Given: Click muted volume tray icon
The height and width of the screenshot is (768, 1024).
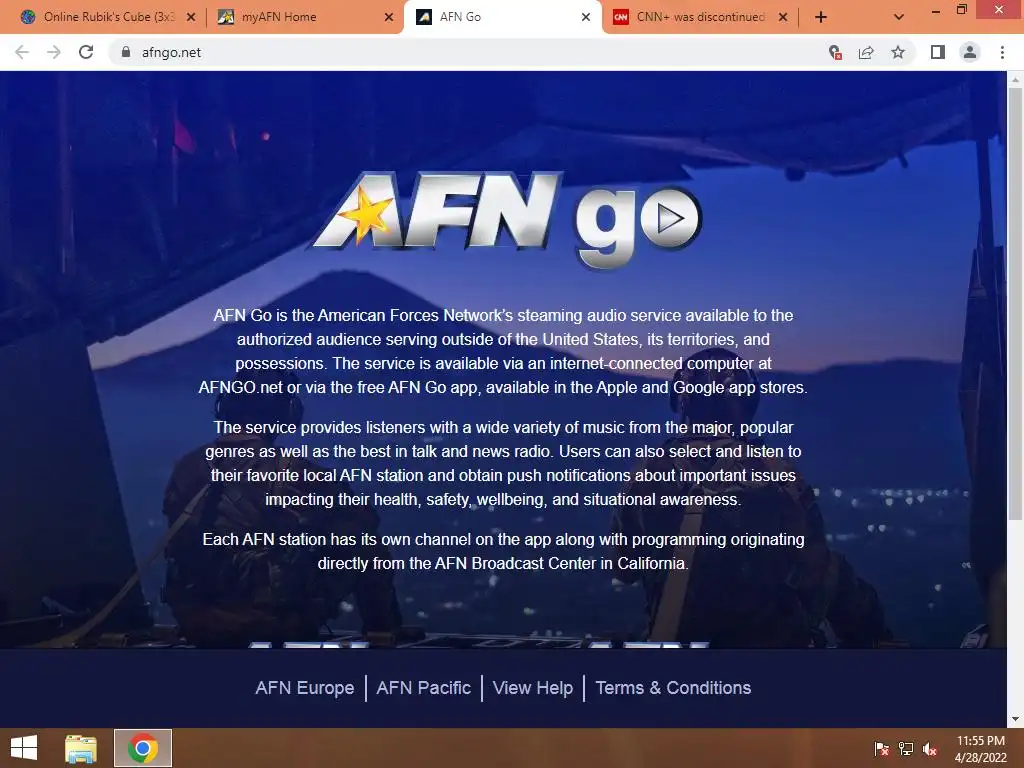Looking at the screenshot, I should point(930,749).
